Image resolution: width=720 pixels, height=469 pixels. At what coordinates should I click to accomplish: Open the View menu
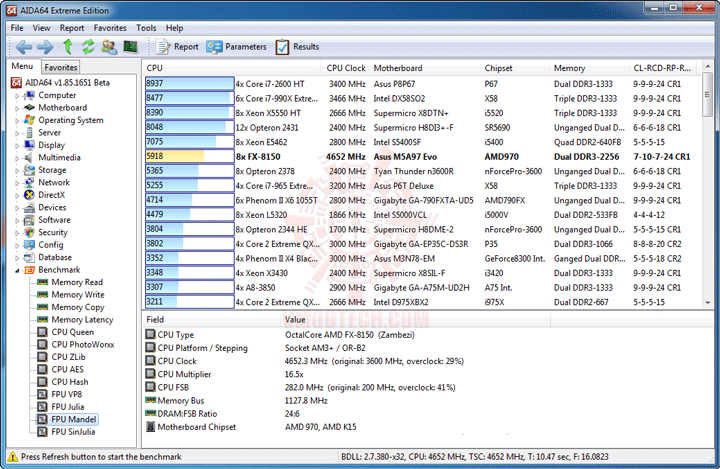coord(41,28)
